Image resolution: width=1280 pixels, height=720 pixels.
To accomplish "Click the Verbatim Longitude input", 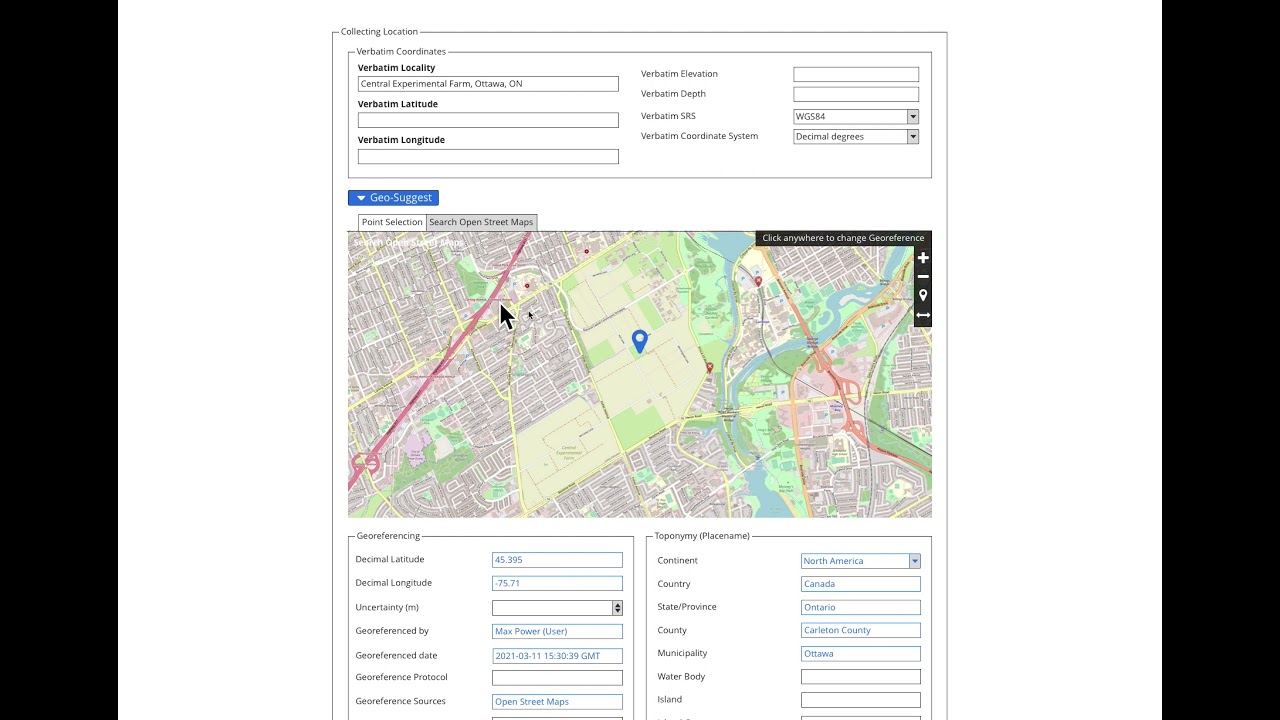I will [488, 156].
